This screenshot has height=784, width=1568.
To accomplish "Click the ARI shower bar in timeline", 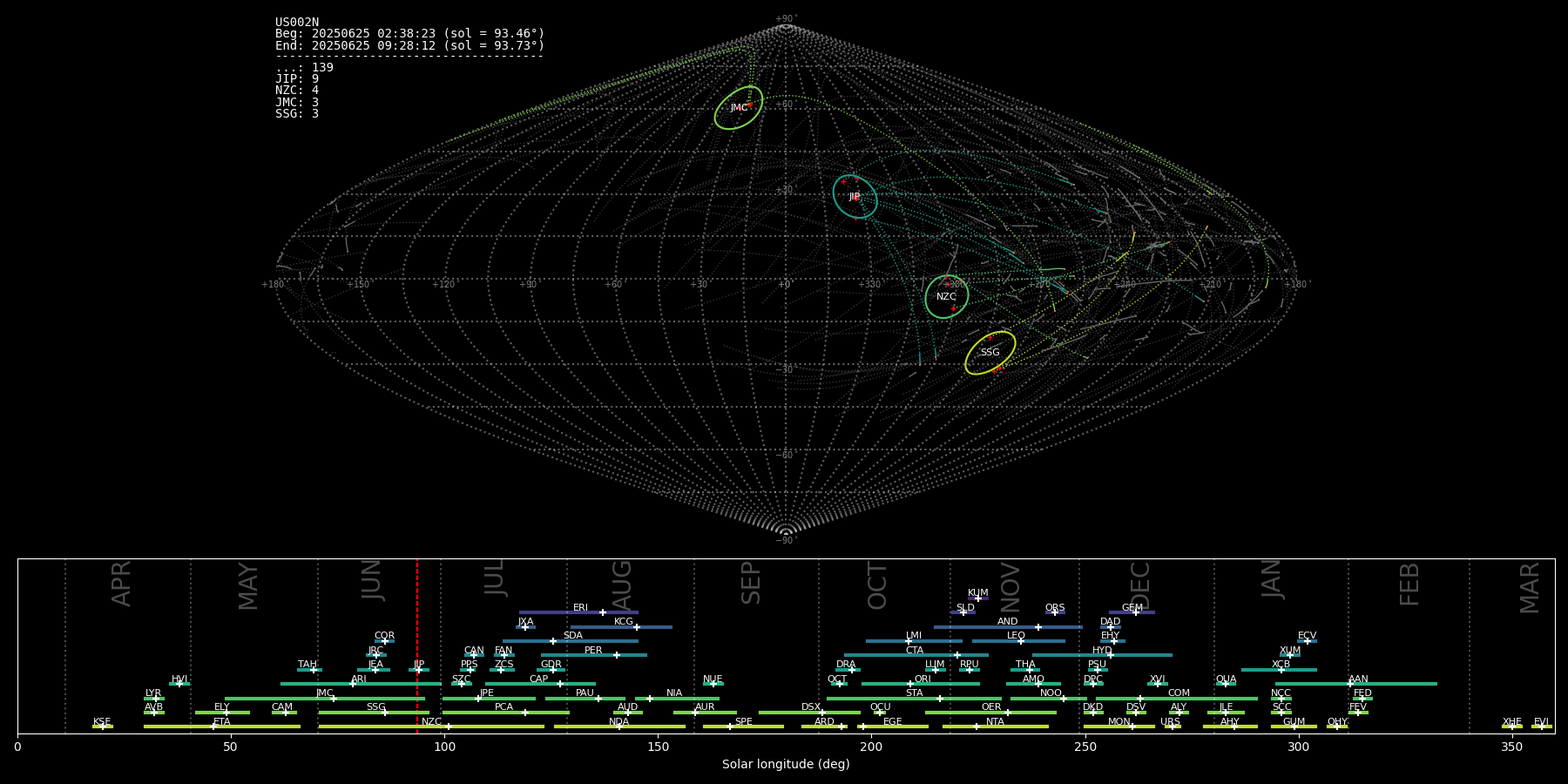I will click(361, 684).
